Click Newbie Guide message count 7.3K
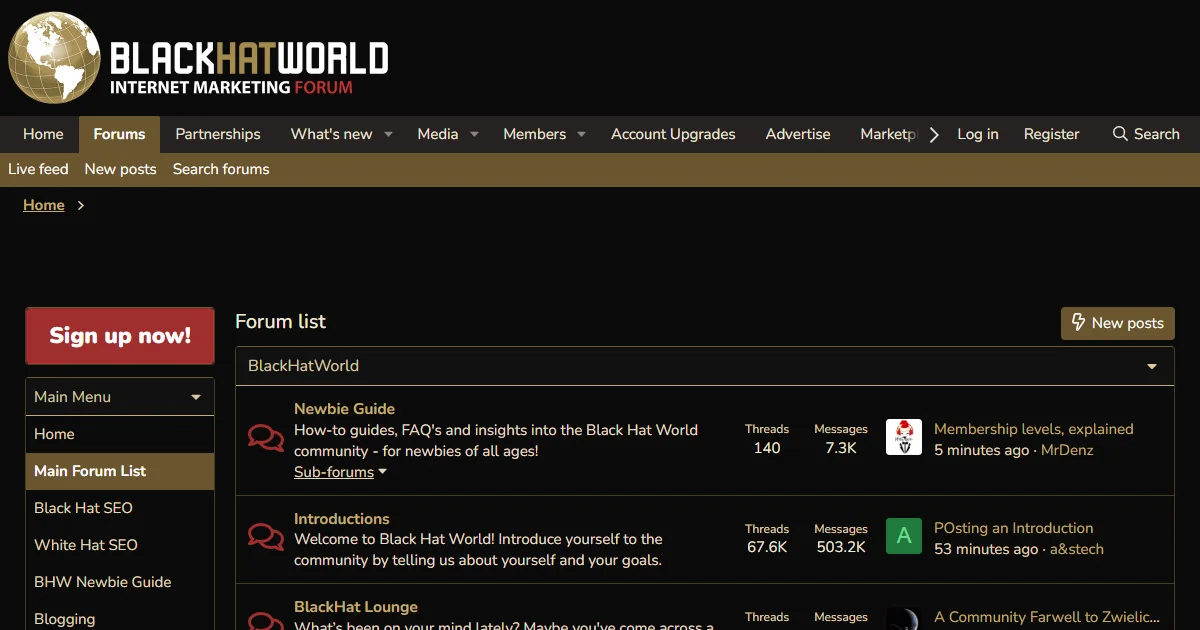Viewport: 1200px width, 630px height. (x=841, y=448)
